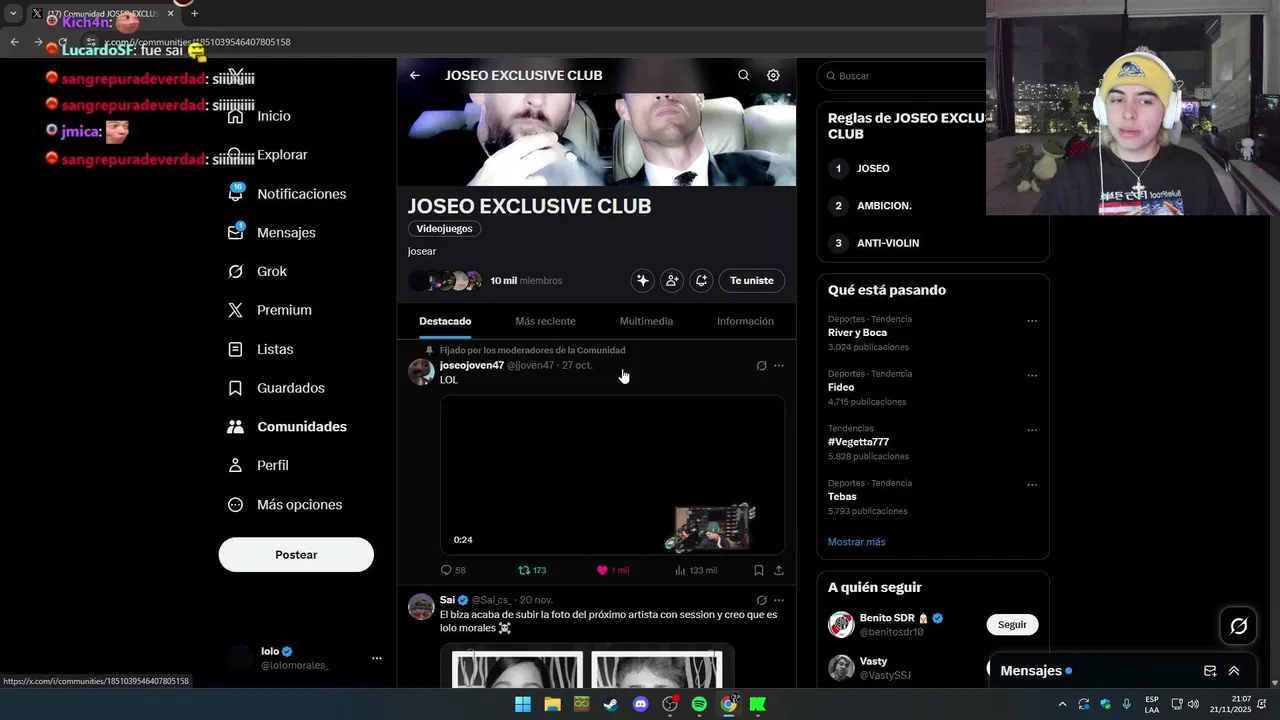Click Grok icon on Sai's post

[761, 600]
